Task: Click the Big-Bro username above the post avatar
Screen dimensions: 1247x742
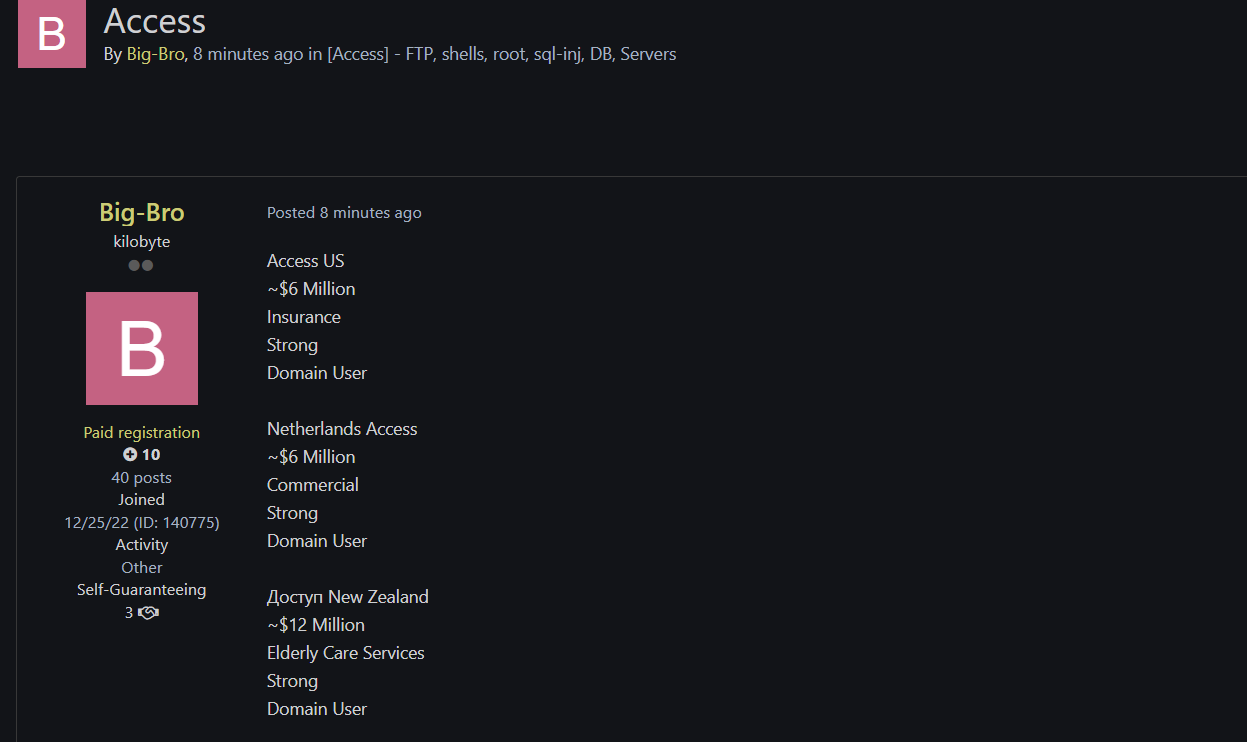Action: (142, 212)
